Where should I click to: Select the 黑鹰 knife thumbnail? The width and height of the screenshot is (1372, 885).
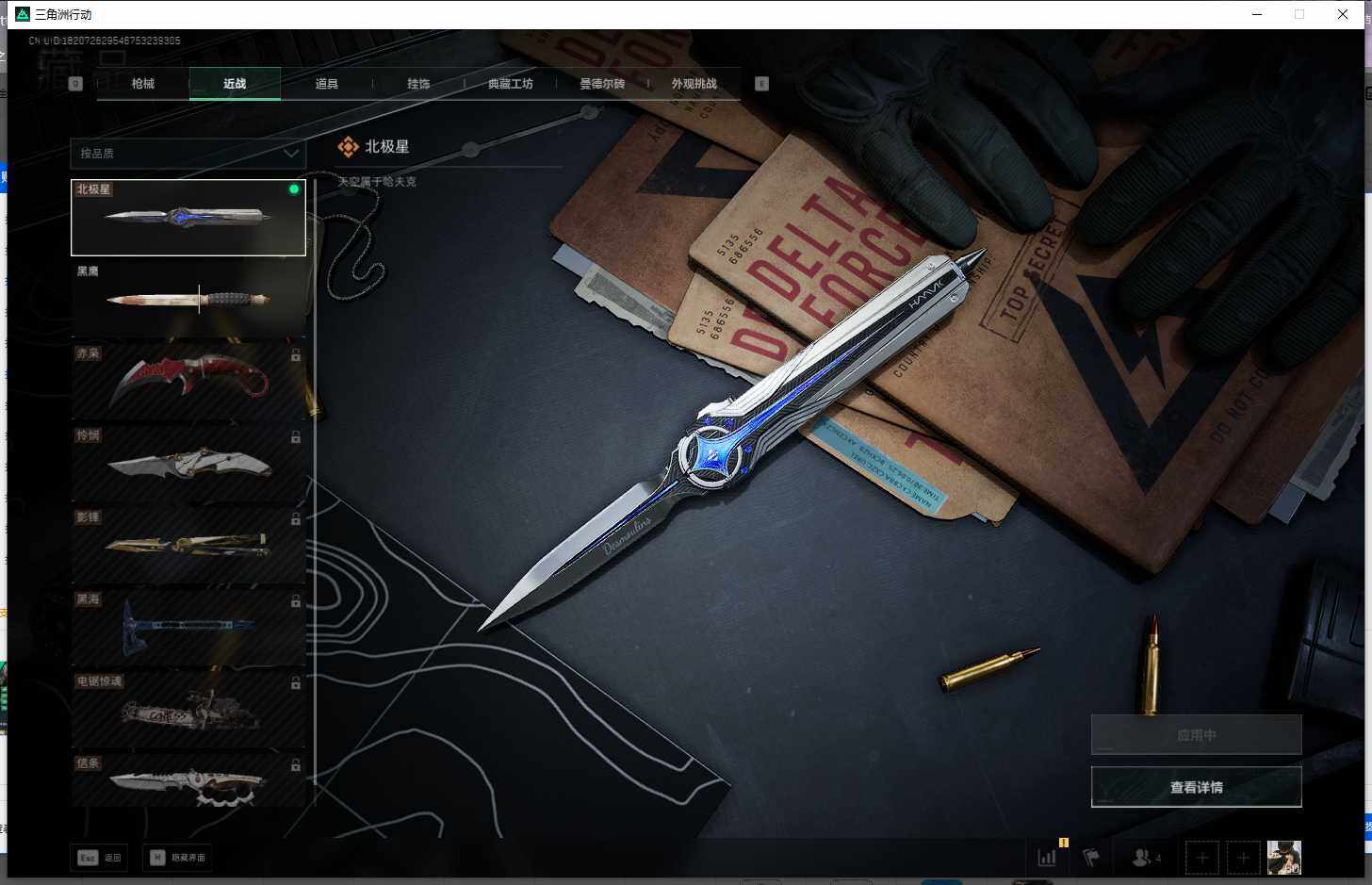pos(188,299)
